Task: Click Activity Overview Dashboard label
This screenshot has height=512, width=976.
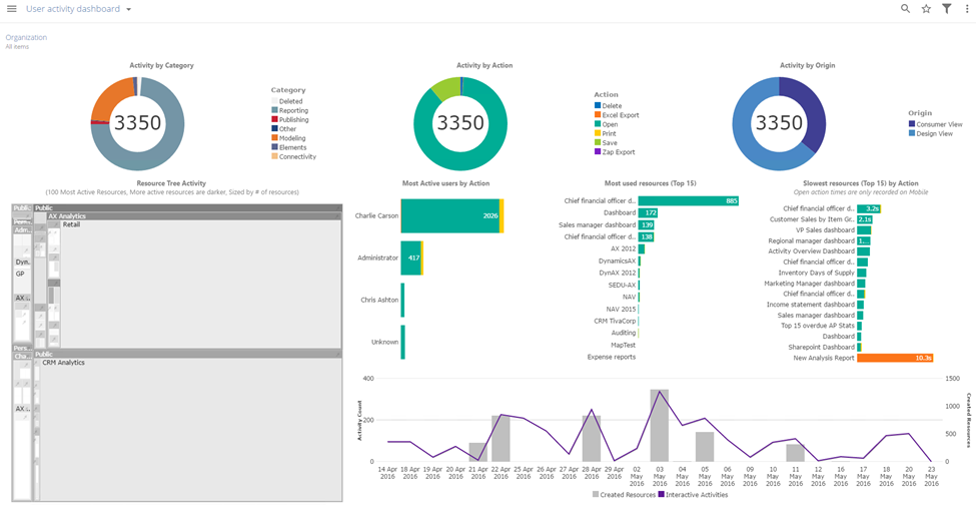Action: tap(811, 251)
